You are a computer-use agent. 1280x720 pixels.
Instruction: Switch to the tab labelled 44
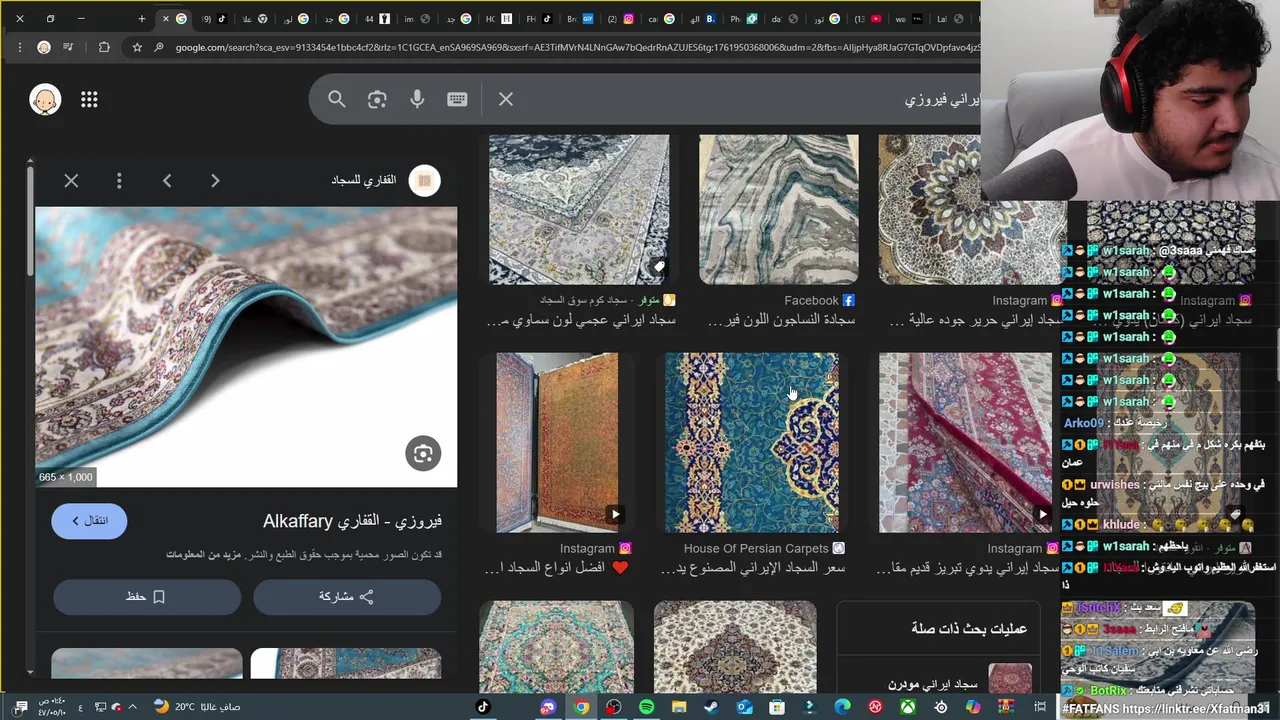(x=377, y=18)
